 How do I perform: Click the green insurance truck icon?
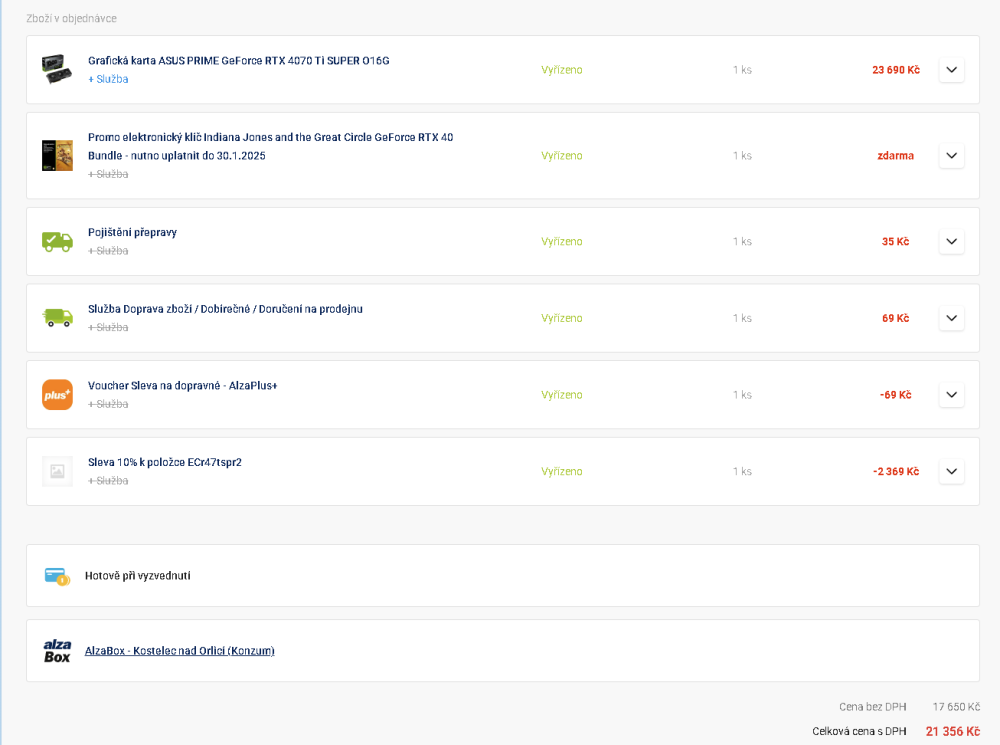coord(57,241)
